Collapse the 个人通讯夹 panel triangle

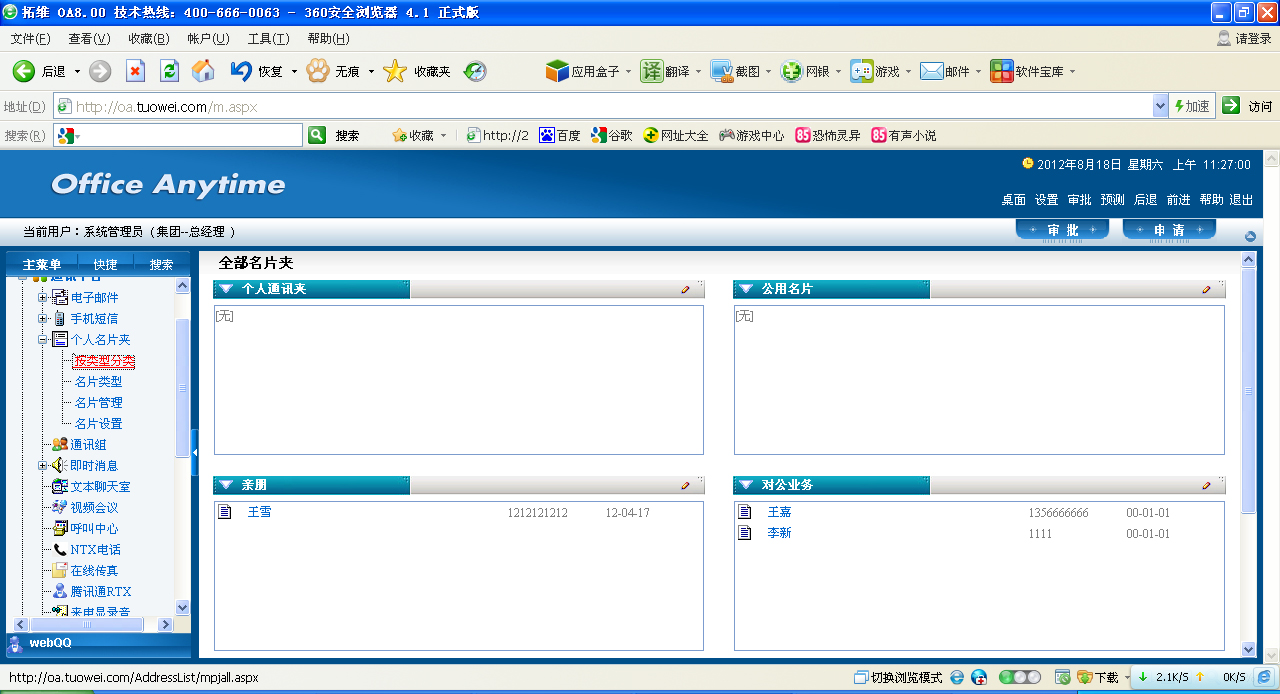click(226, 289)
